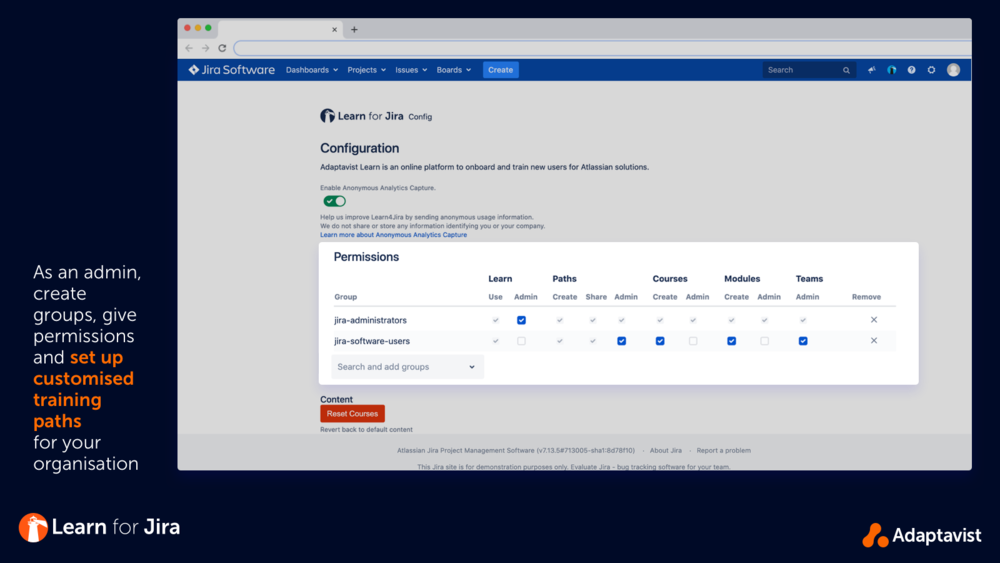1000x563 pixels.
Task: Uncheck Courses Create for jira-software-users
Action: click(x=660, y=341)
